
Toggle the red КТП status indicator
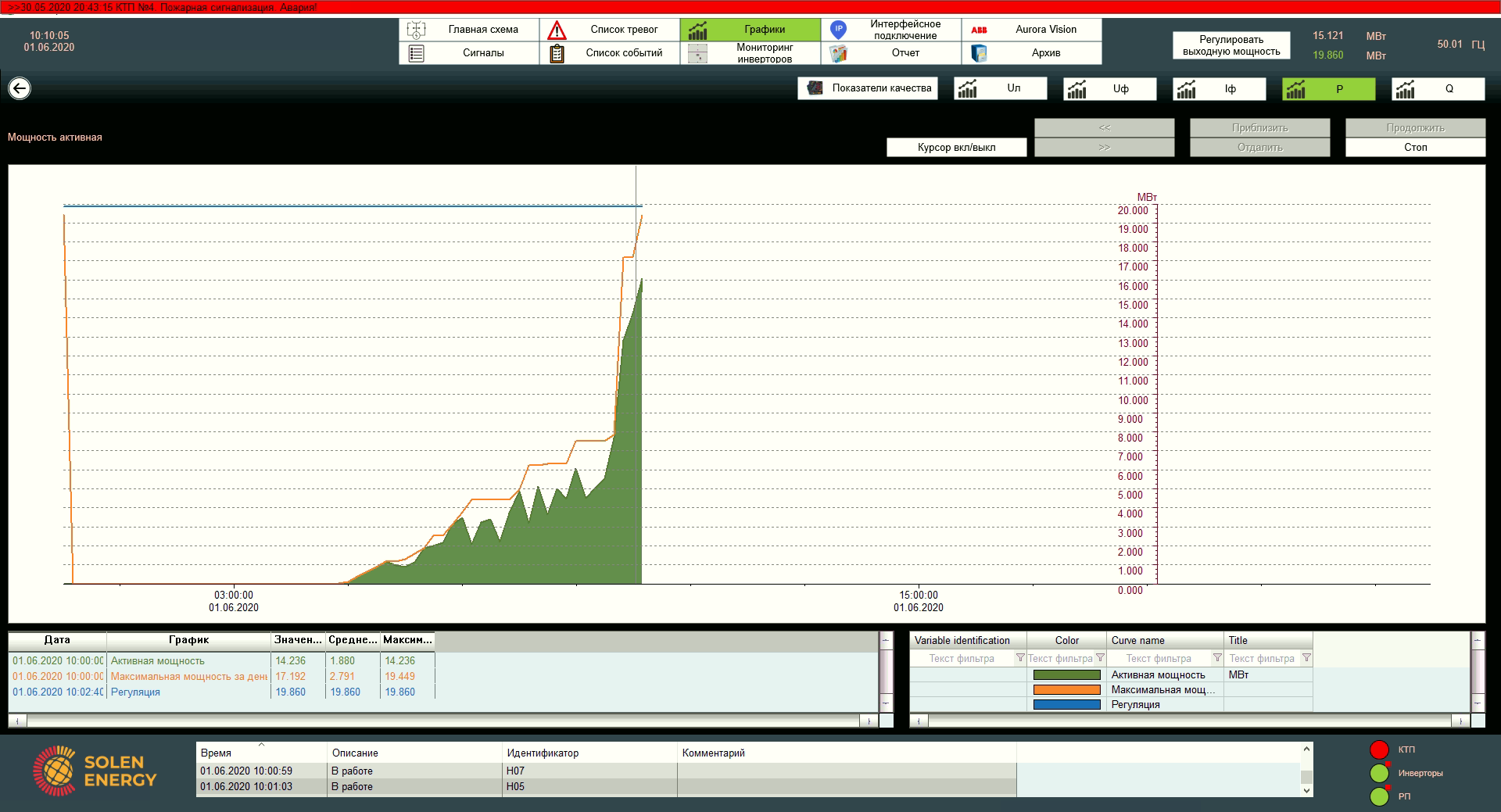pos(1379,749)
